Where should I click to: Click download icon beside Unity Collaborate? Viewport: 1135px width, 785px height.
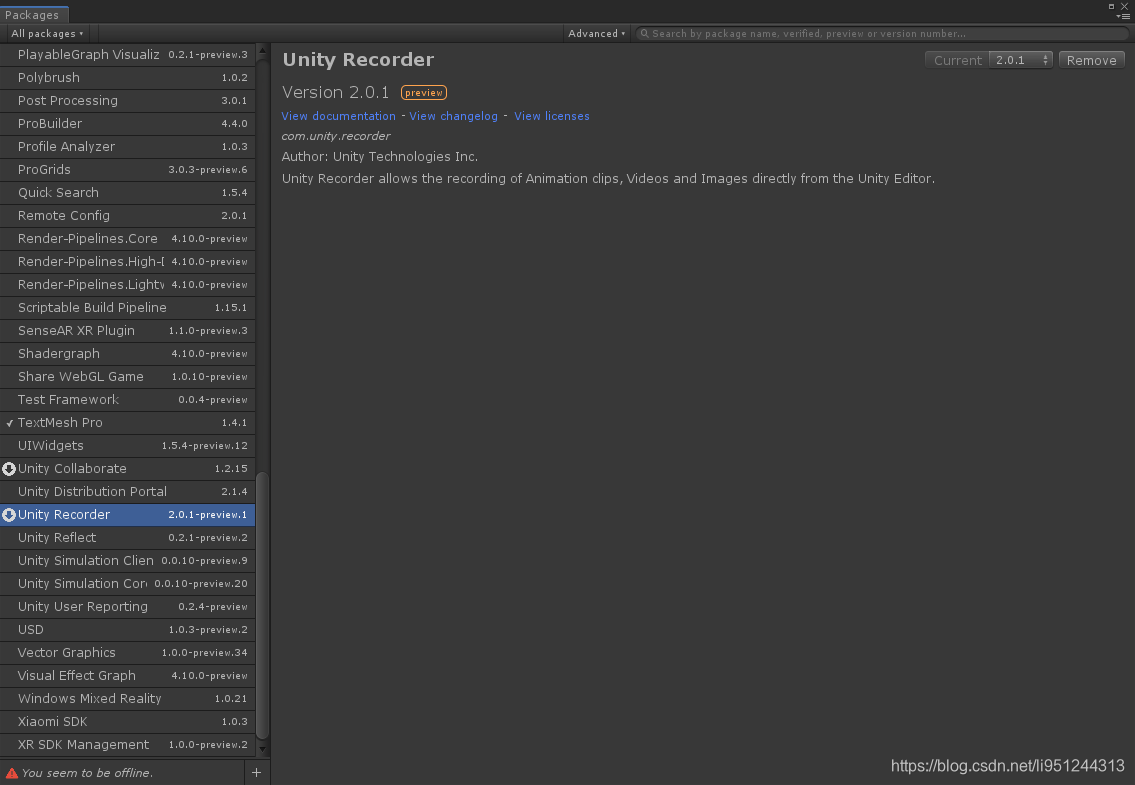click(9, 469)
